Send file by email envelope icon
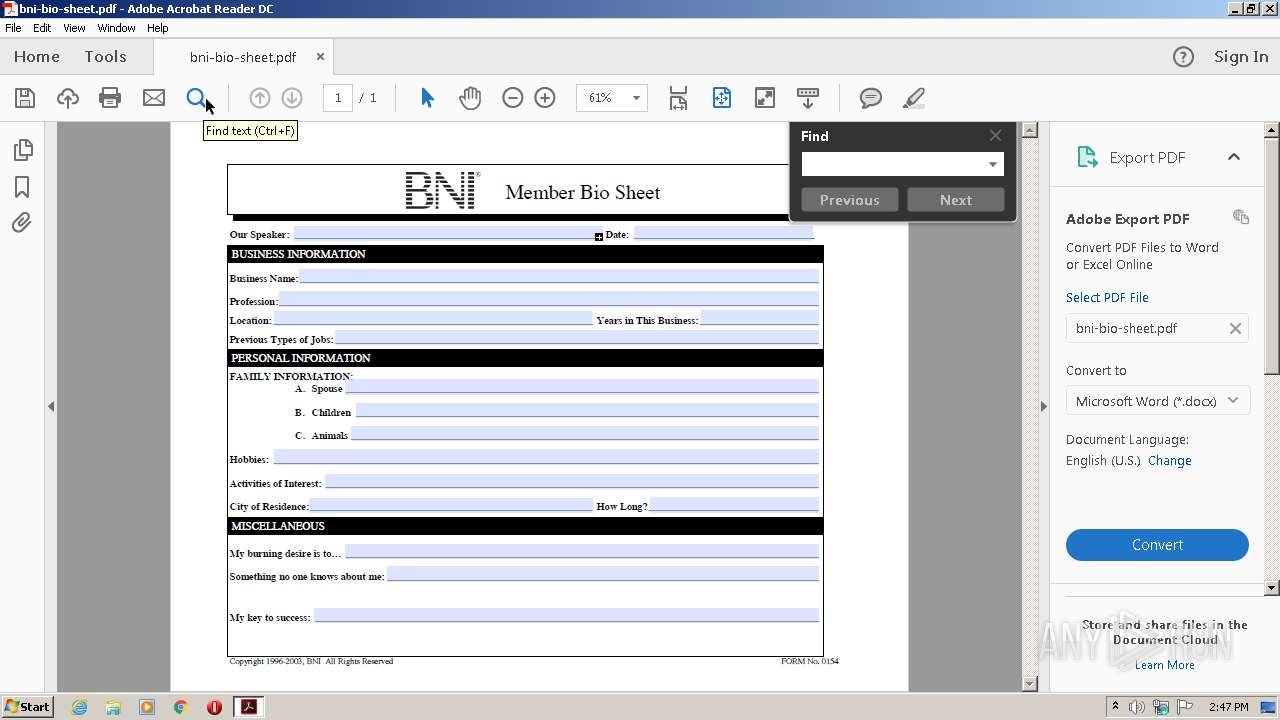 click(x=154, y=98)
